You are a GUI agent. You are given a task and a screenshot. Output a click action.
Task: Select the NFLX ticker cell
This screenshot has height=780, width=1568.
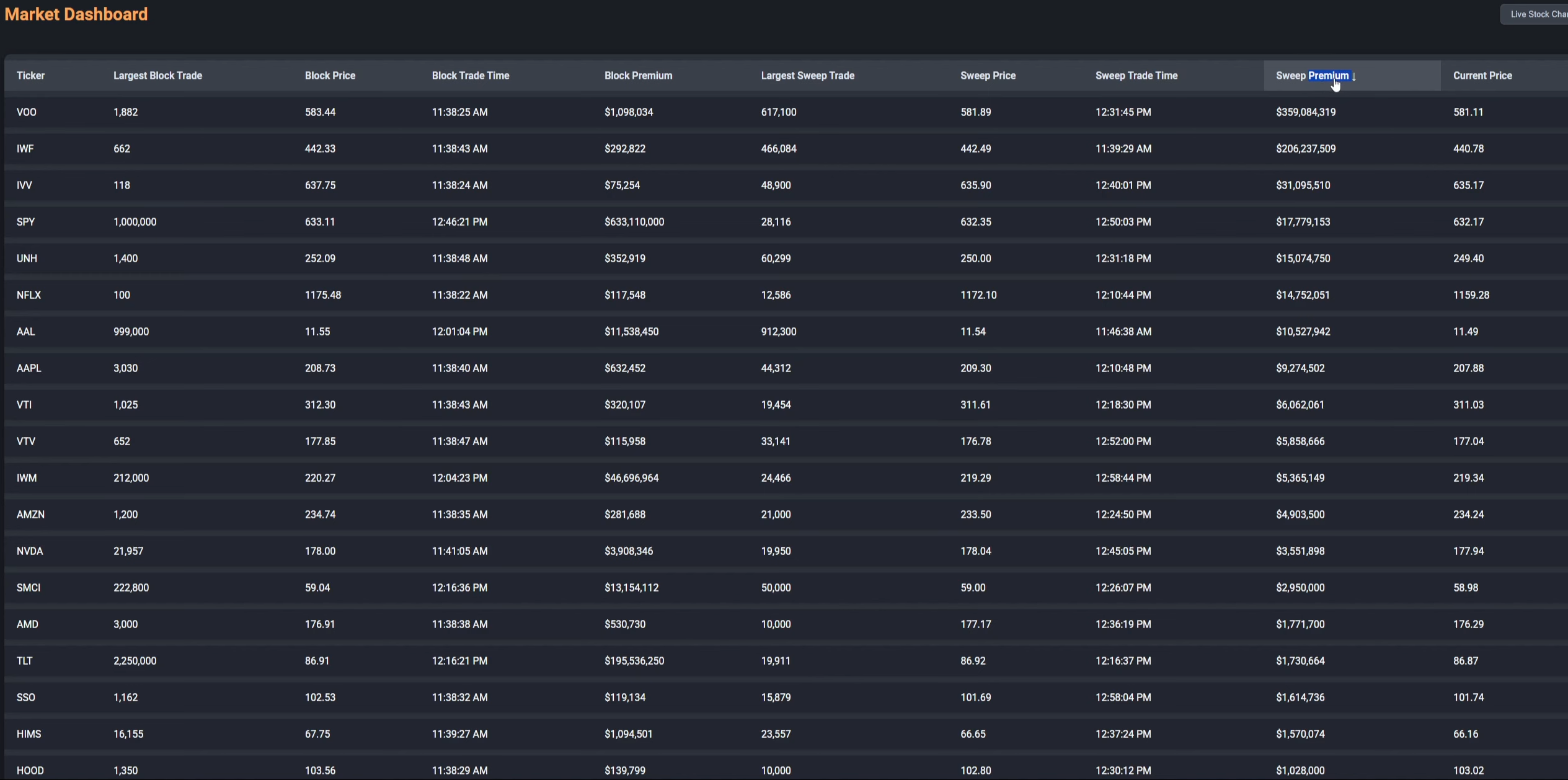(29, 295)
